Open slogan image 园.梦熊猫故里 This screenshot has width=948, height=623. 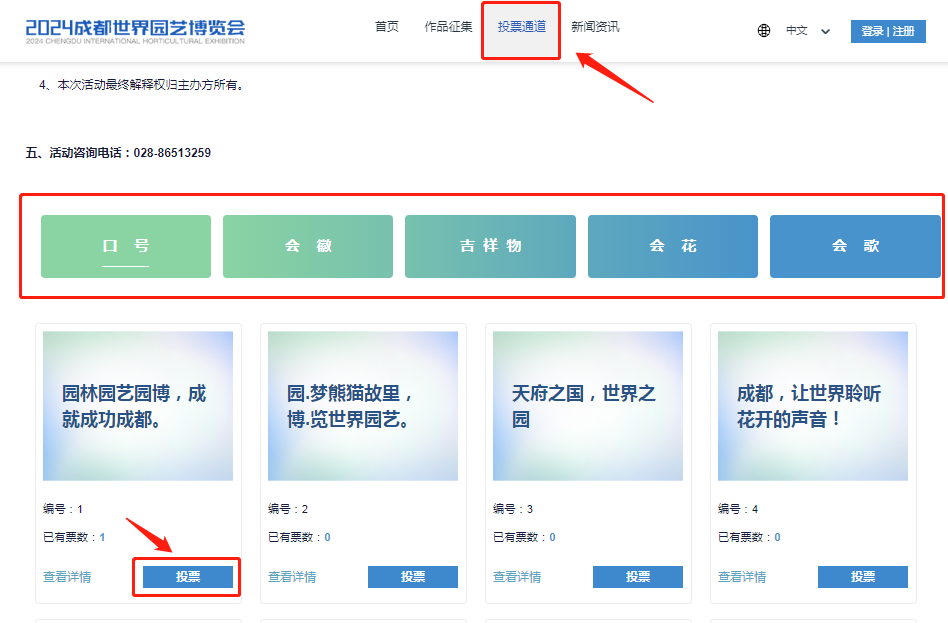(x=363, y=406)
